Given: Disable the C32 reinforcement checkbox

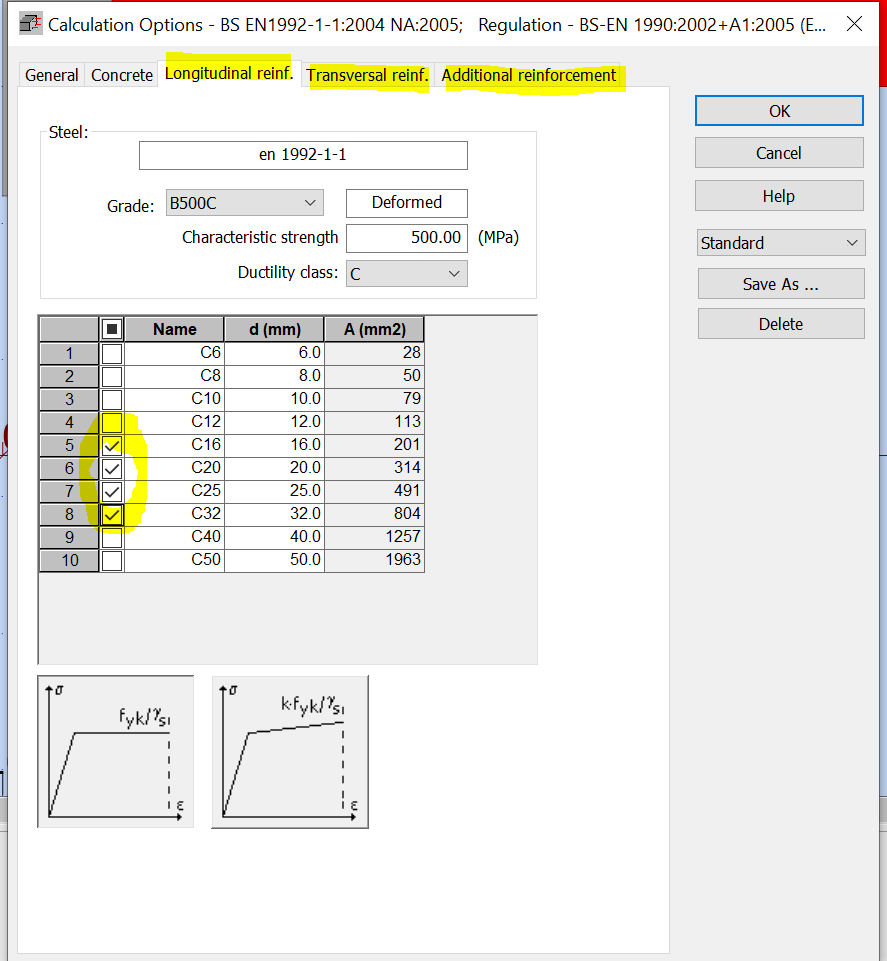Looking at the screenshot, I should [x=111, y=514].
